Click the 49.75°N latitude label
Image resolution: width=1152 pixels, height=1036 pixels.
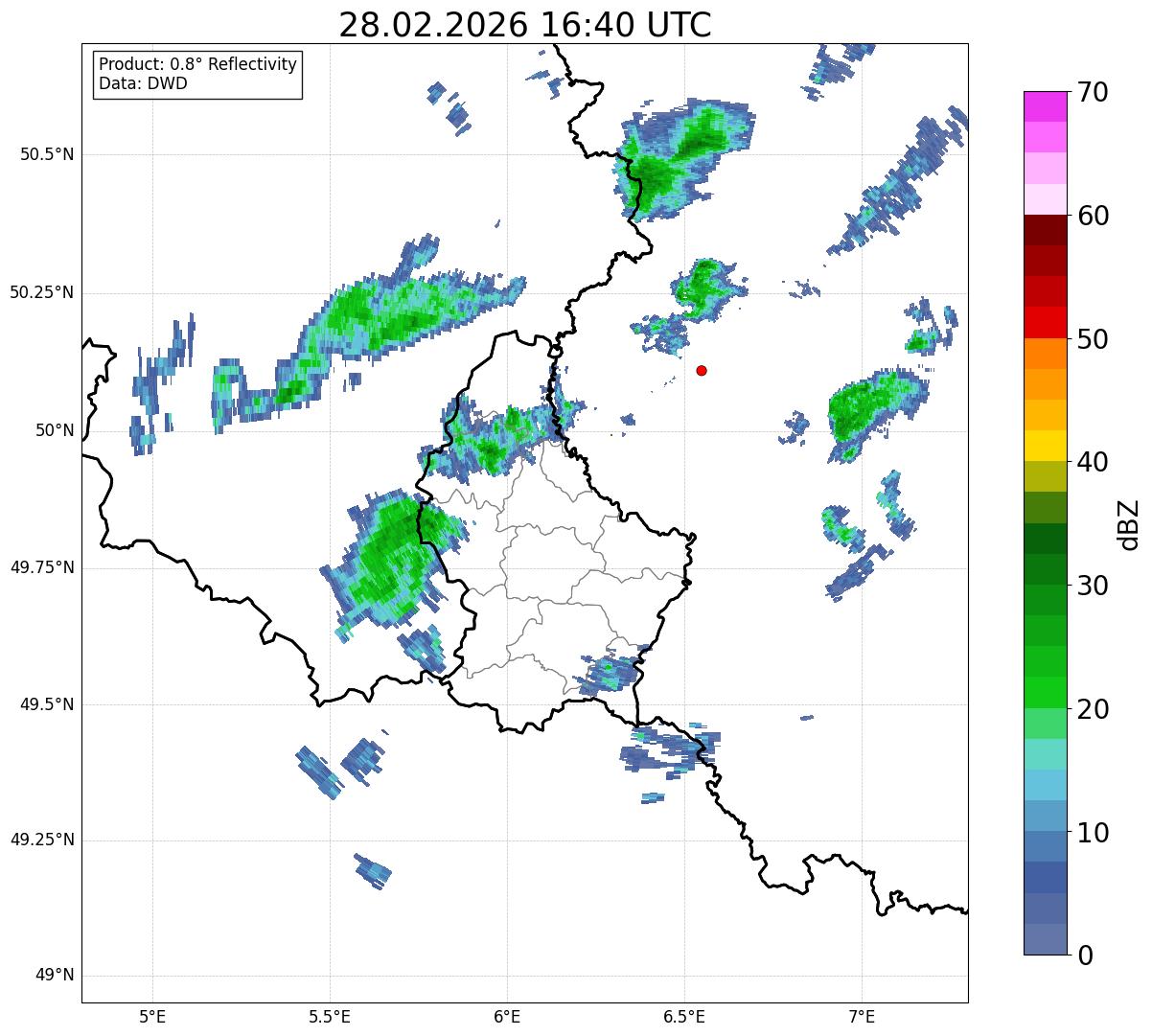pos(42,567)
